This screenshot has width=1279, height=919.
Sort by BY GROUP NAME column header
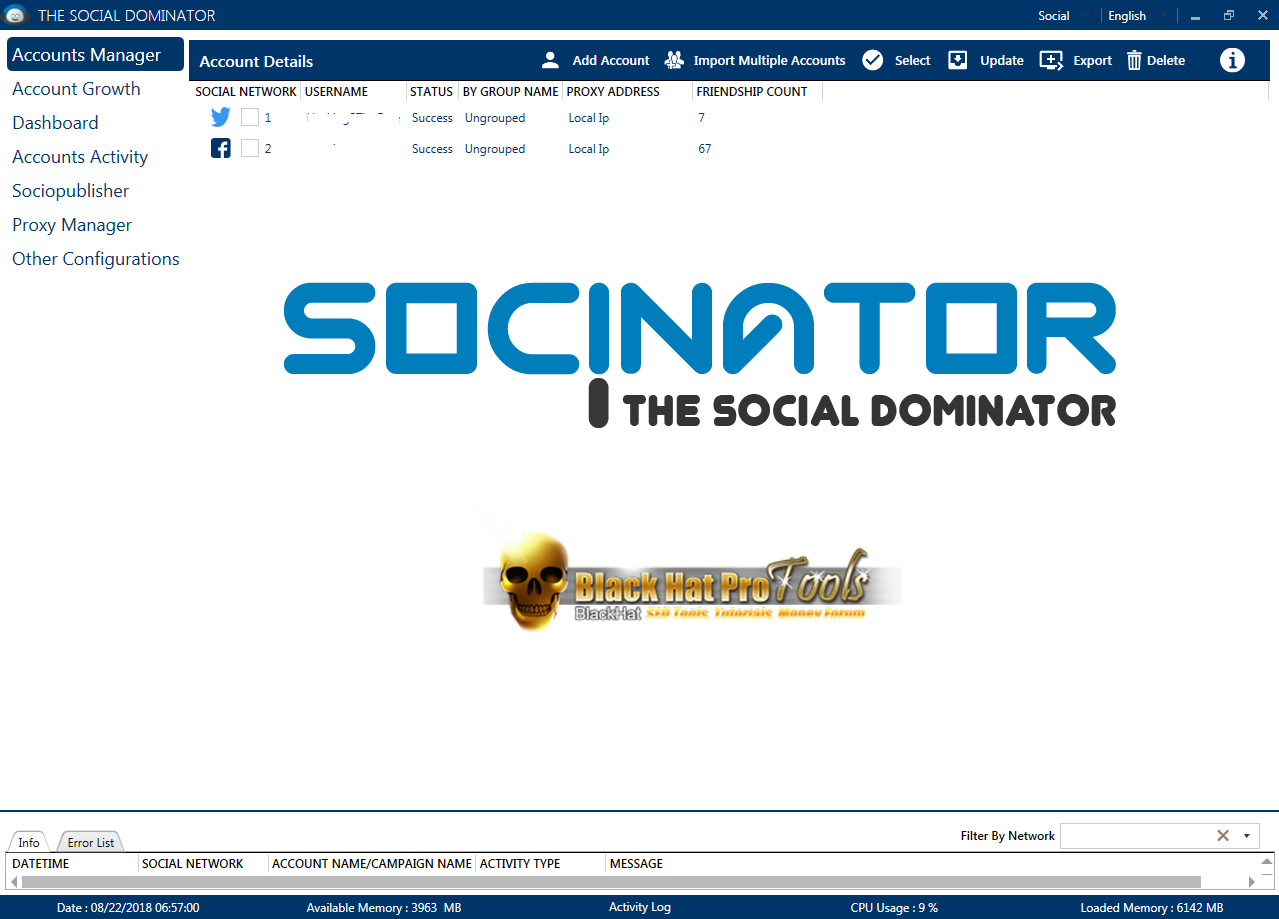pyautogui.click(x=511, y=91)
